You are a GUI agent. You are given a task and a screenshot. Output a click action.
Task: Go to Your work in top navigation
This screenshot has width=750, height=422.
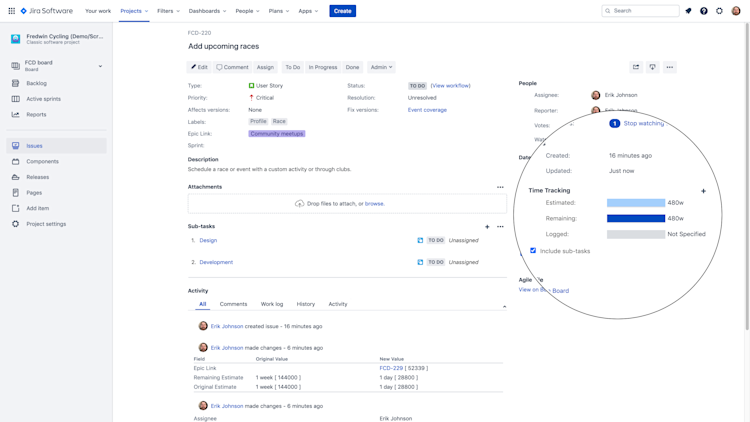point(98,11)
